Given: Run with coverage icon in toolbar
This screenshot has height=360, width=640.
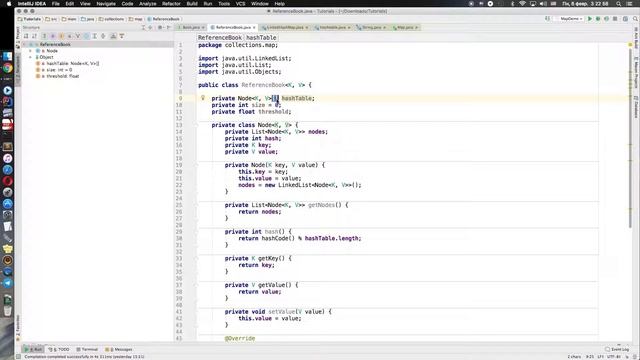Looking at the screenshot, I should tap(607, 19).
